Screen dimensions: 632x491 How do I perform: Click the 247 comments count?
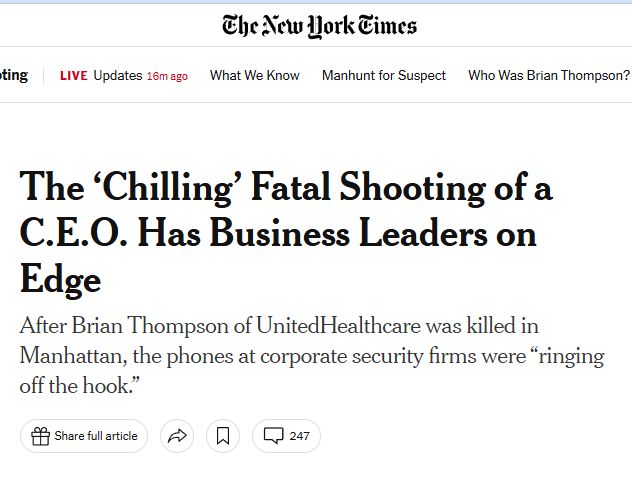299,436
